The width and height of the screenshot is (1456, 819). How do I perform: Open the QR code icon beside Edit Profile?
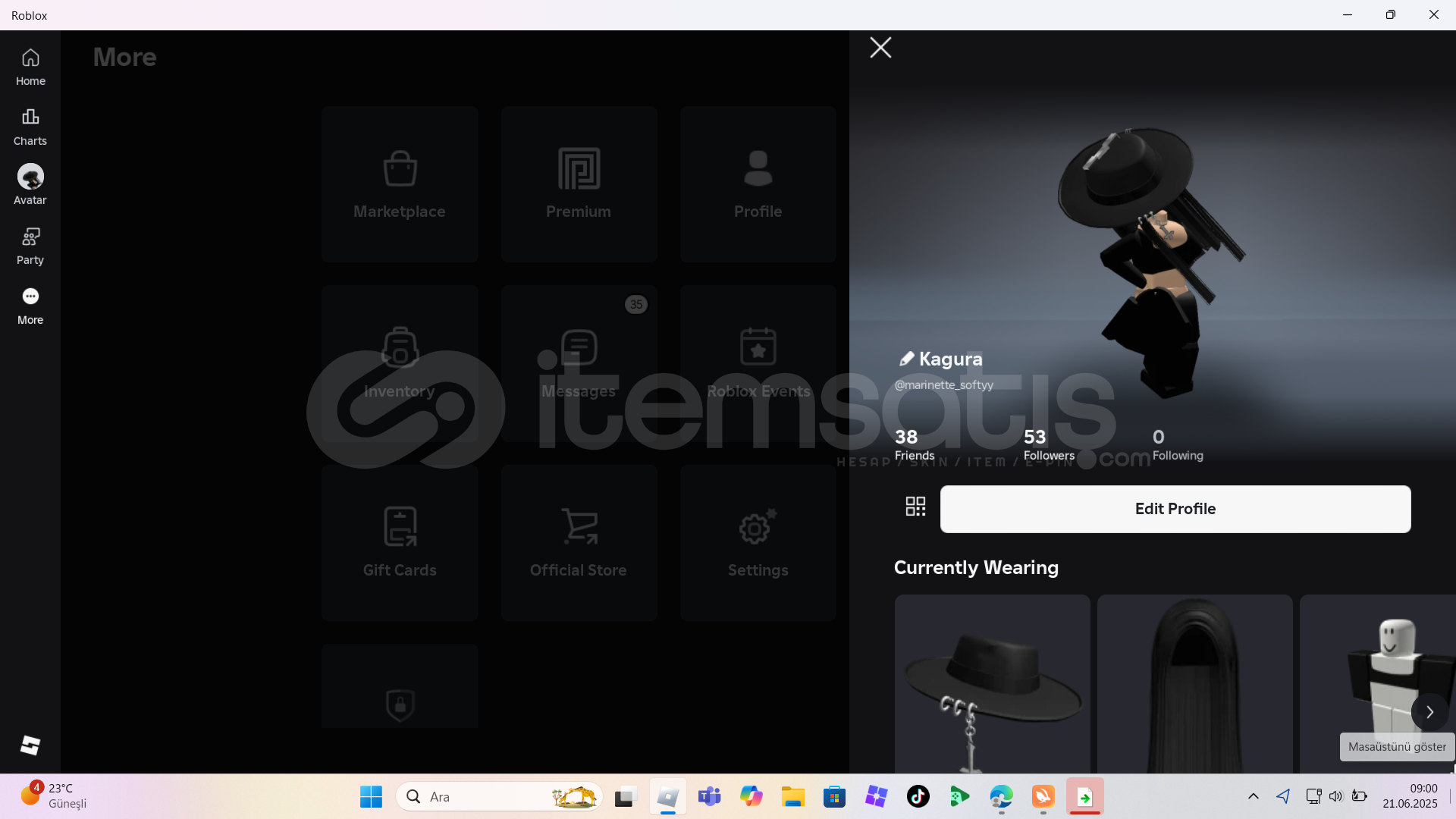pos(915,507)
